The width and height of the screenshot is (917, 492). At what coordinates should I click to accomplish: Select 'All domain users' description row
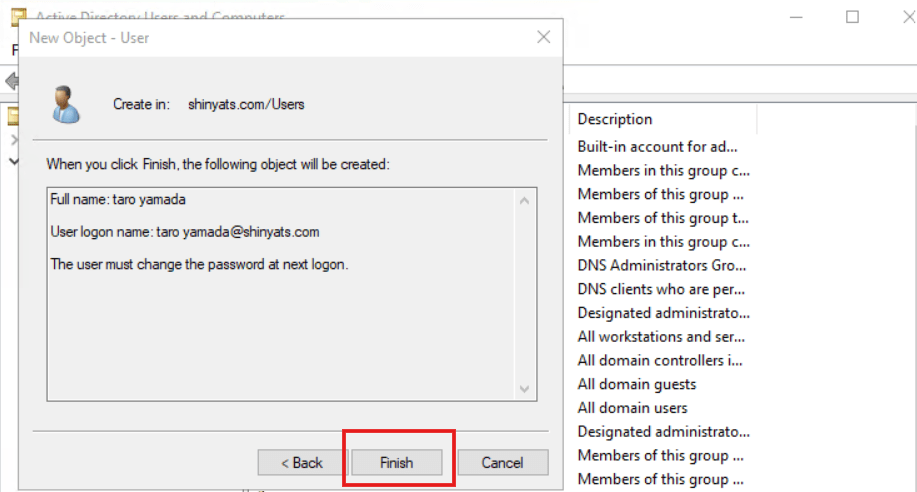click(632, 408)
